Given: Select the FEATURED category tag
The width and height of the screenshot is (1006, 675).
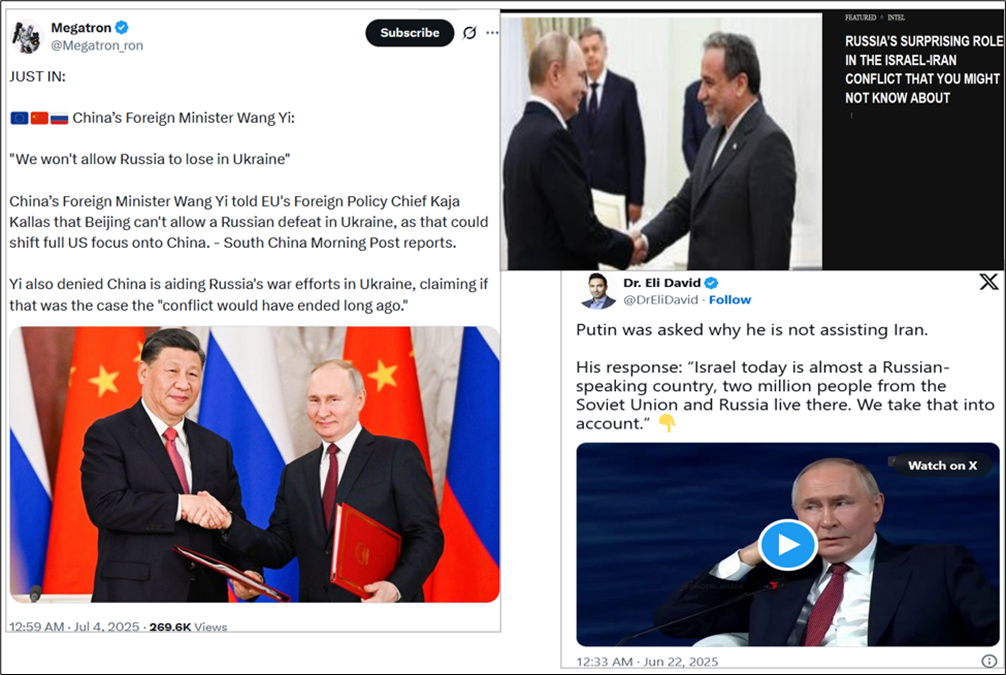Looking at the screenshot, I should (x=860, y=17).
